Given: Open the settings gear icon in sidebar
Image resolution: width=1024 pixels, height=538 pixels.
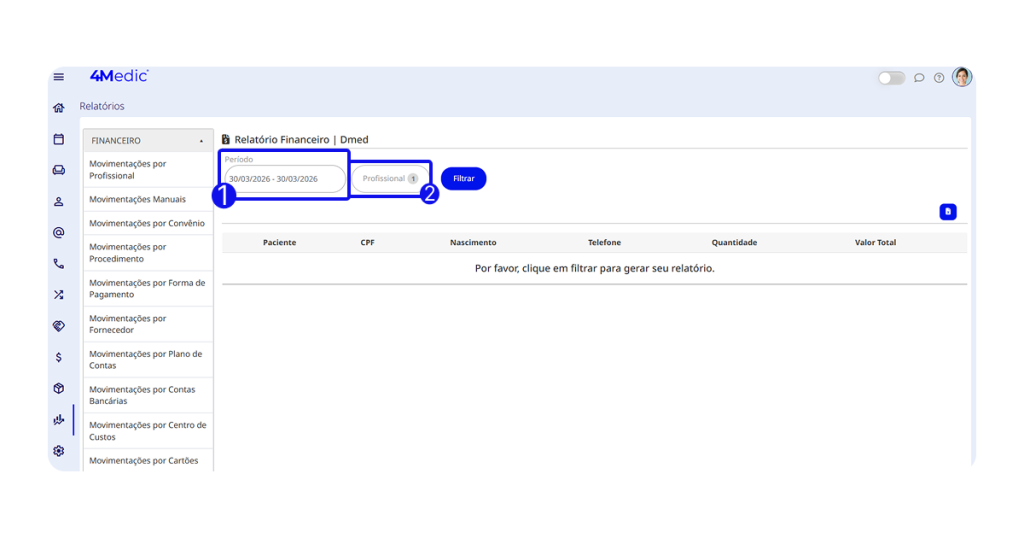Looking at the screenshot, I should click(59, 451).
